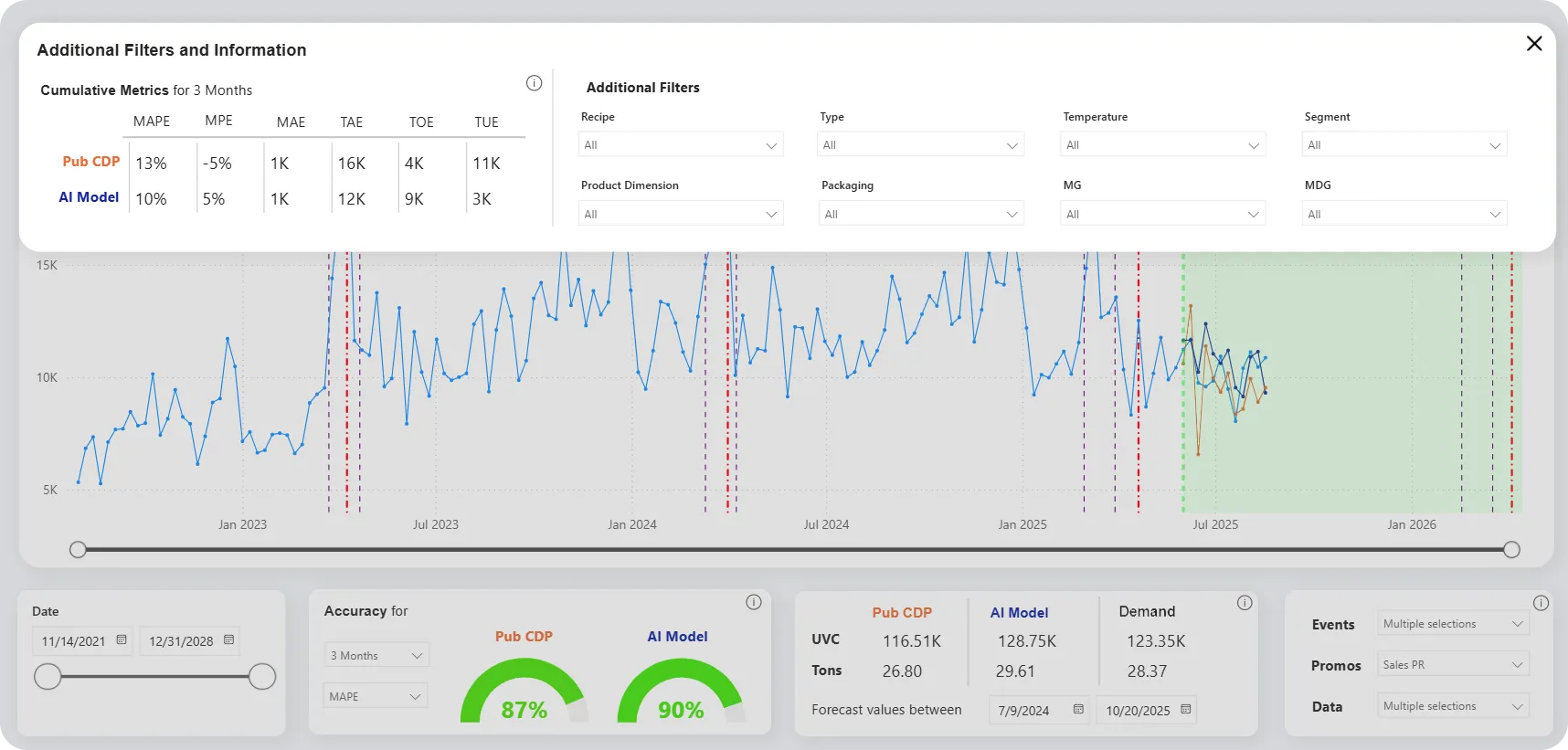Close the Additional Filters and Information popup

click(x=1534, y=44)
